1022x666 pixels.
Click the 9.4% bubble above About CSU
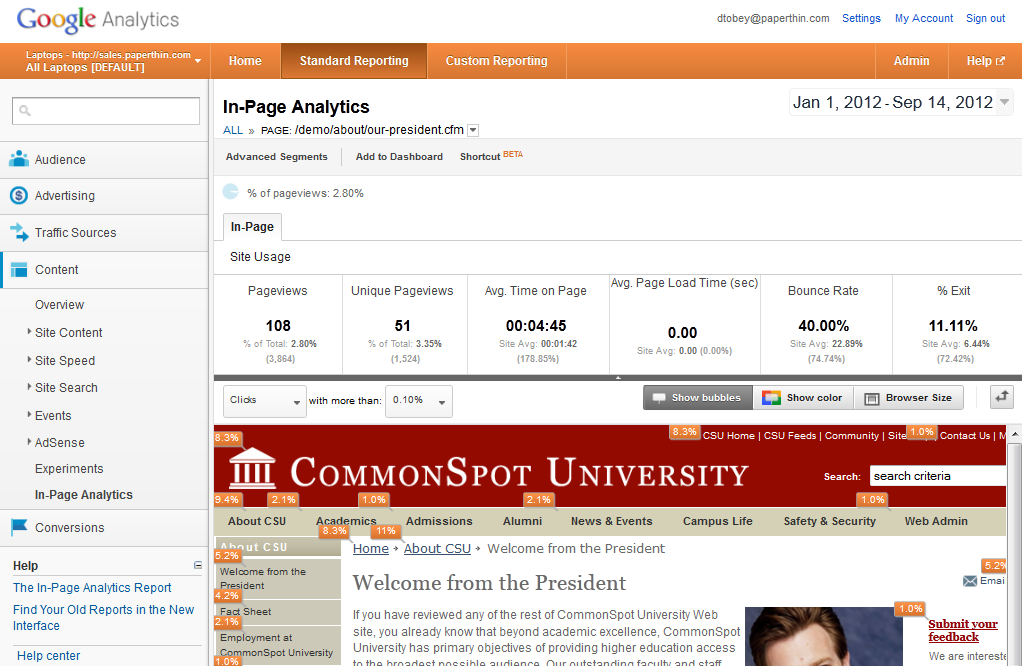click(x=227, y=500)
